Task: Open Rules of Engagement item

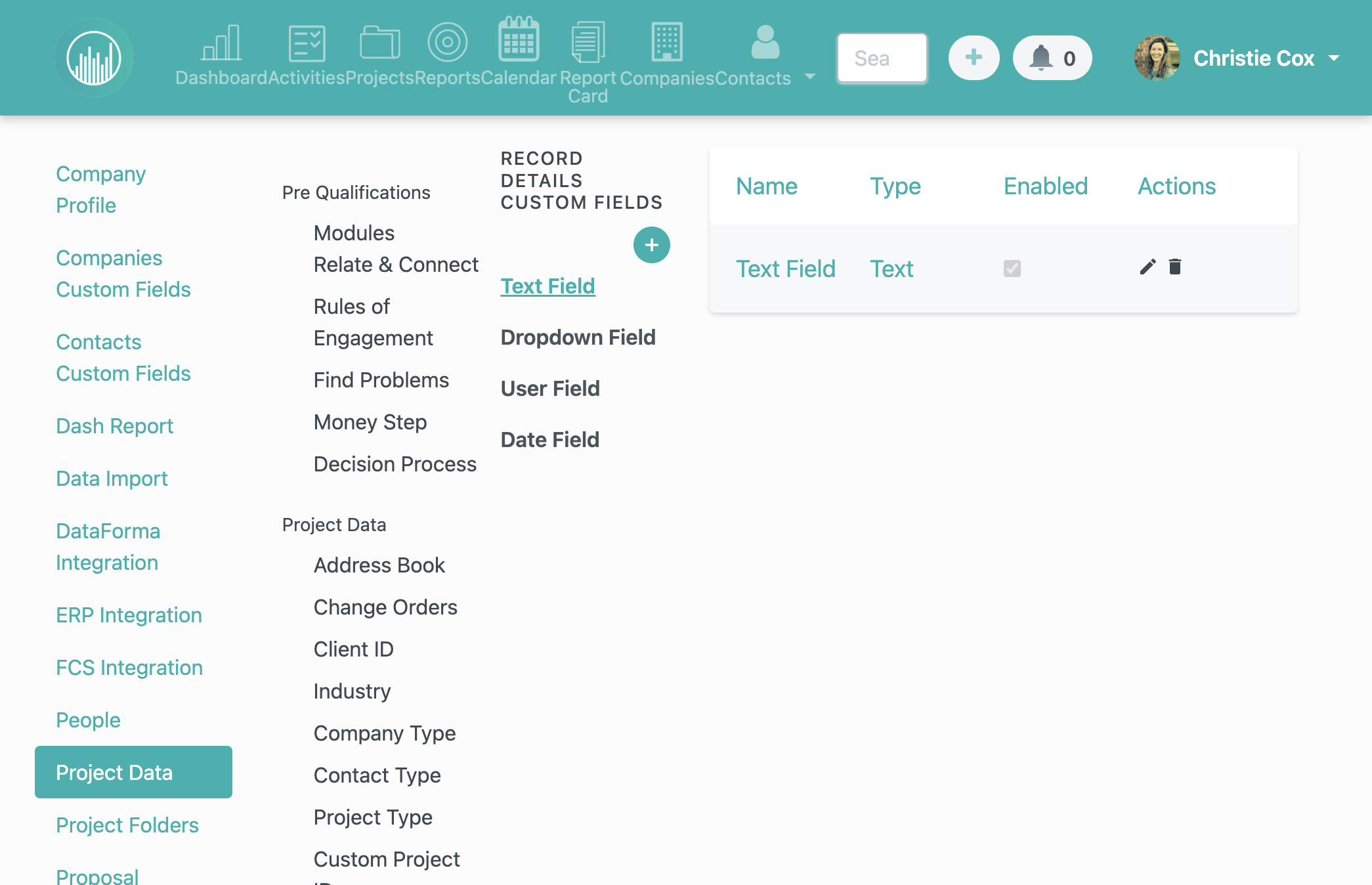Action: 373,322
